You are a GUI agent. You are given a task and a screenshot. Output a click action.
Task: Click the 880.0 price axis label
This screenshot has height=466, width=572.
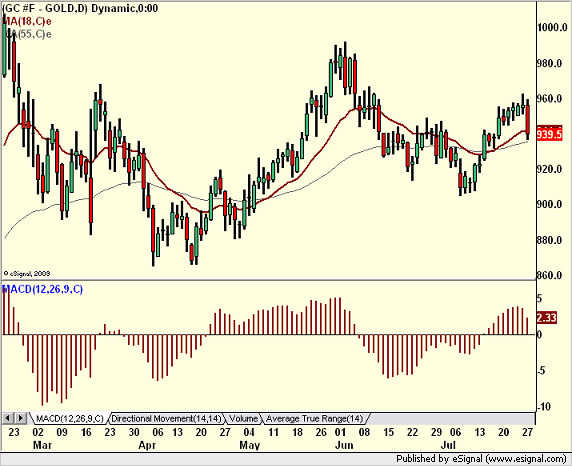click(x=549, y=240)
